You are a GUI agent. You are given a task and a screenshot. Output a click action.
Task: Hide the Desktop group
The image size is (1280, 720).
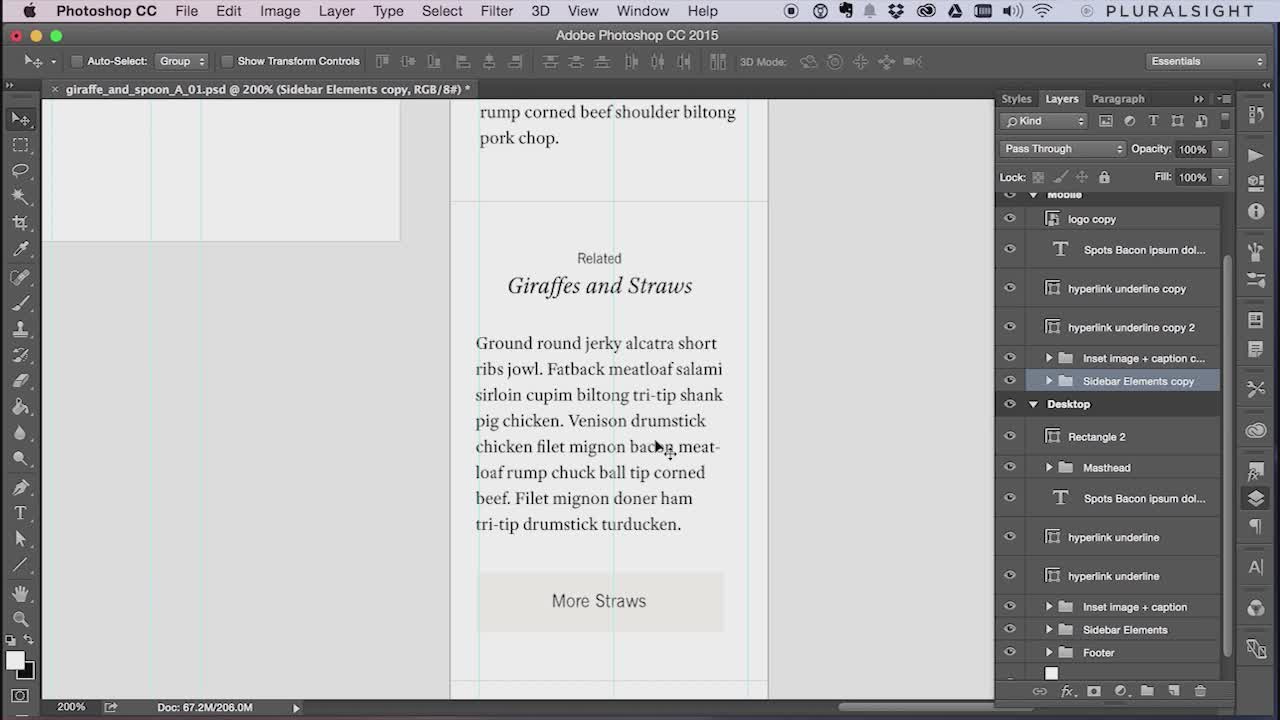[x=1010, y=404]
